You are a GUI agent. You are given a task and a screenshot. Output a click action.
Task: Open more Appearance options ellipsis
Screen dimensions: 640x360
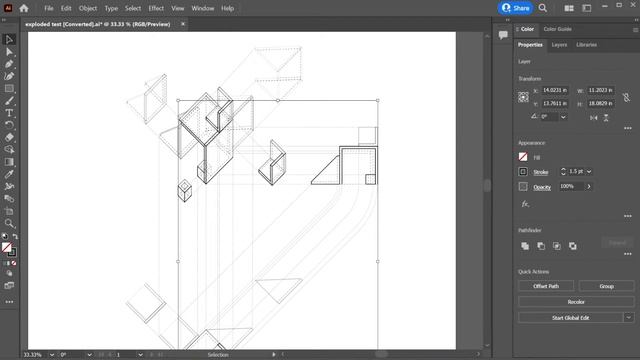point(628,216)
